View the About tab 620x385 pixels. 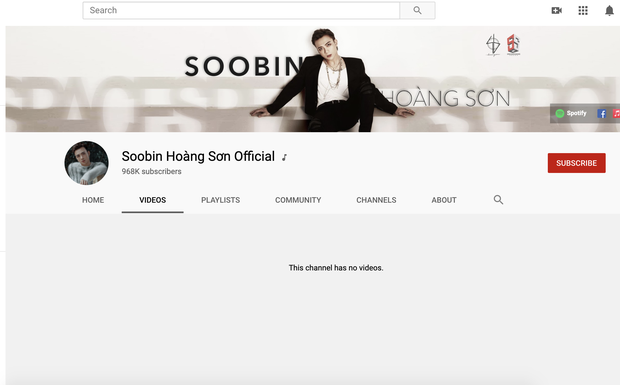pyautogui.click(x=444, y=200)
